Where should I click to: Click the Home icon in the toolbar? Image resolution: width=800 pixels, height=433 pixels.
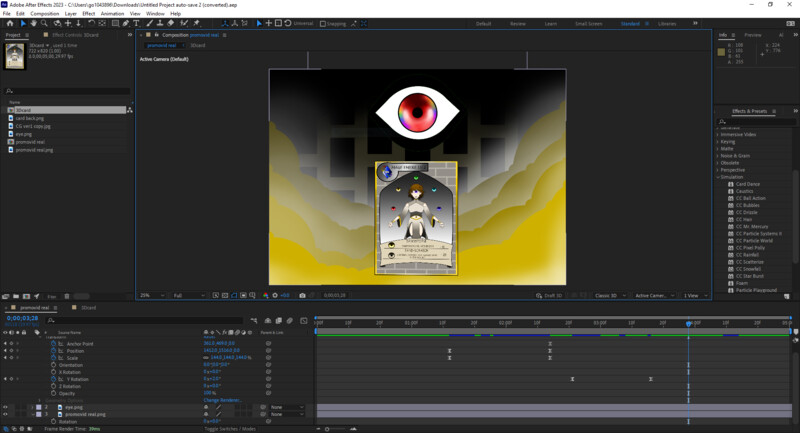click(x=9, y=23)
